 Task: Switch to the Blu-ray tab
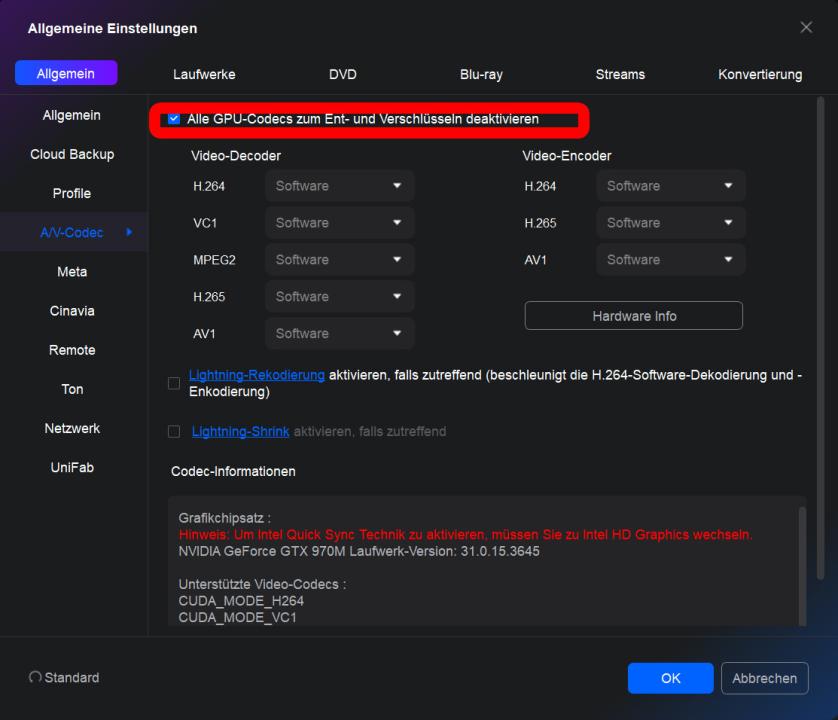click(481, 74)
